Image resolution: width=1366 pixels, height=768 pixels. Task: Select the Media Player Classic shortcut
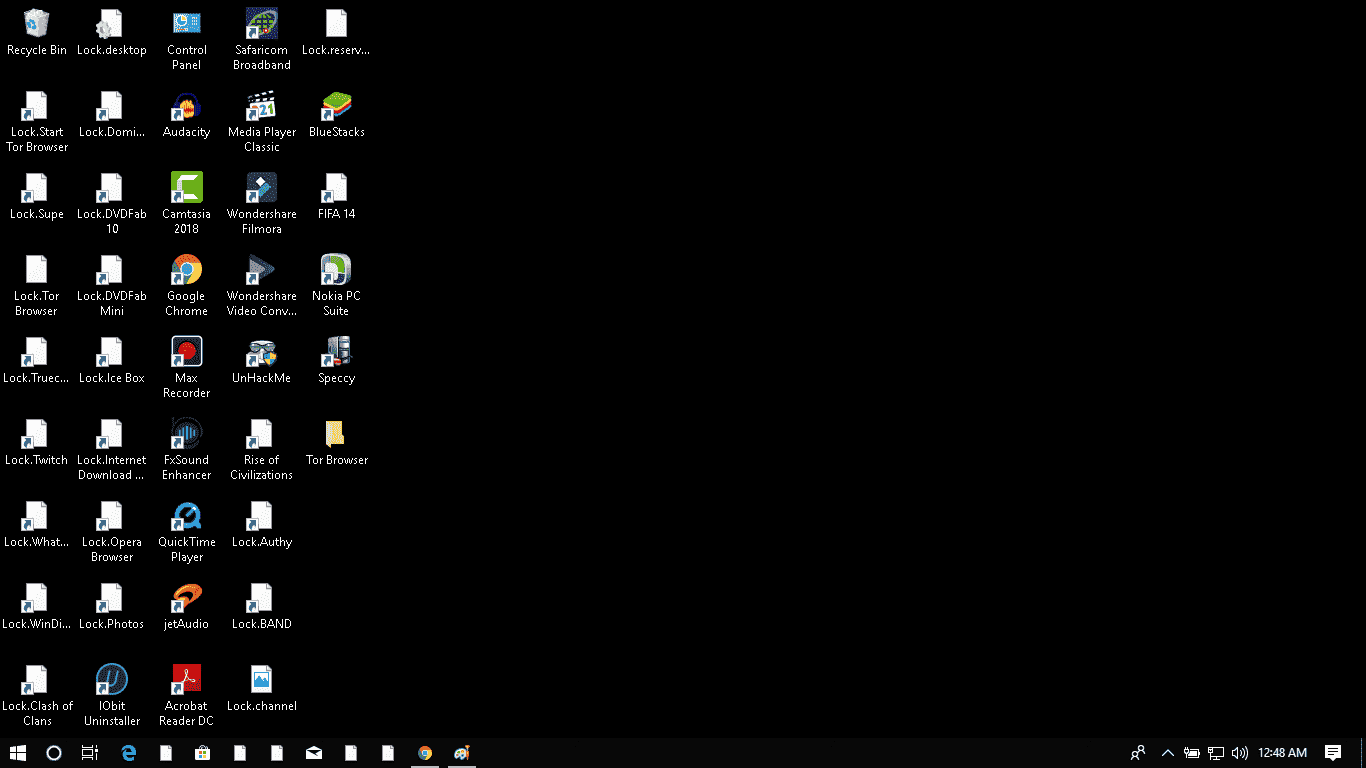pyautogui.click(x=262, y=122)
